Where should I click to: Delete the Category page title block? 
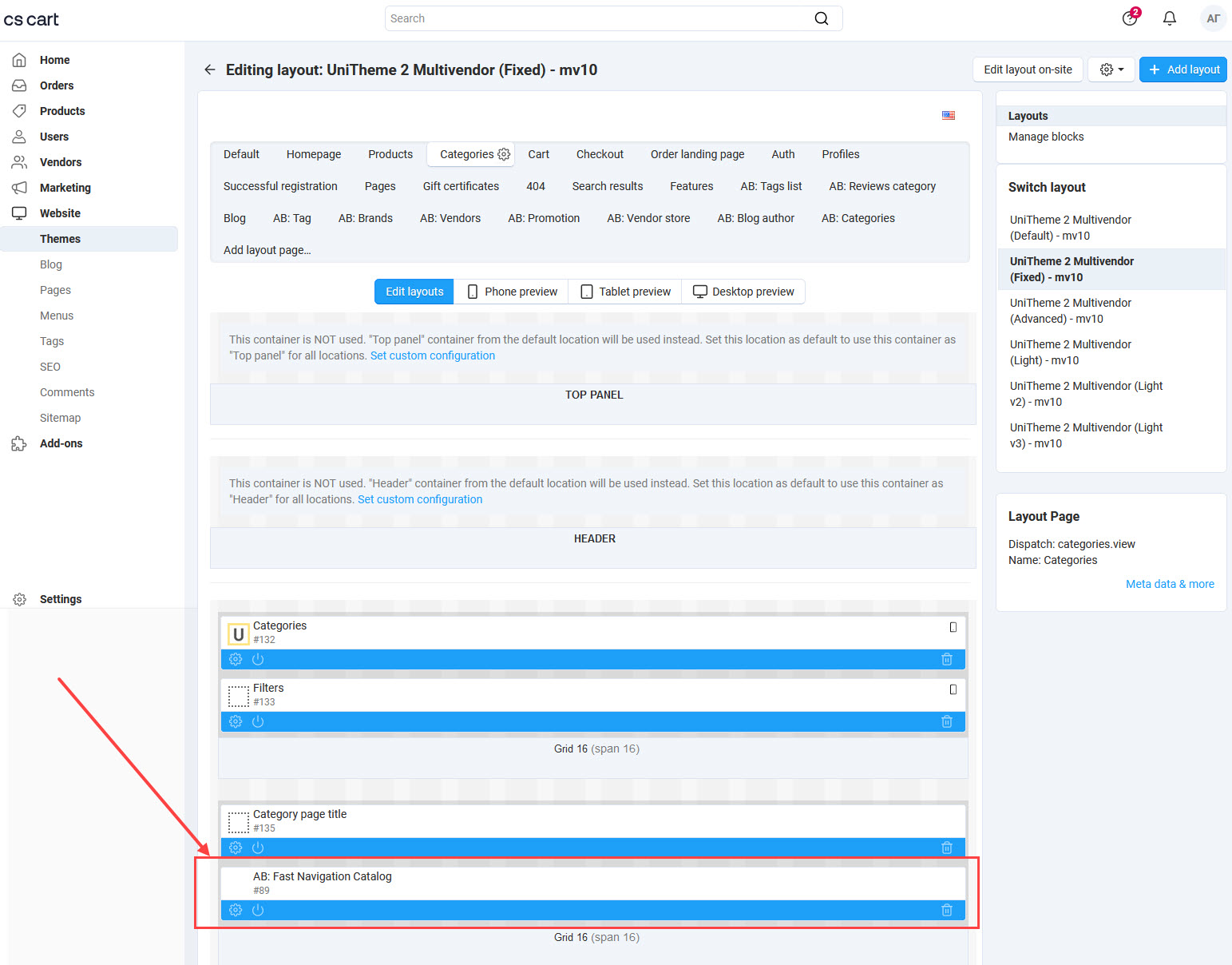[x=947, y=848]
